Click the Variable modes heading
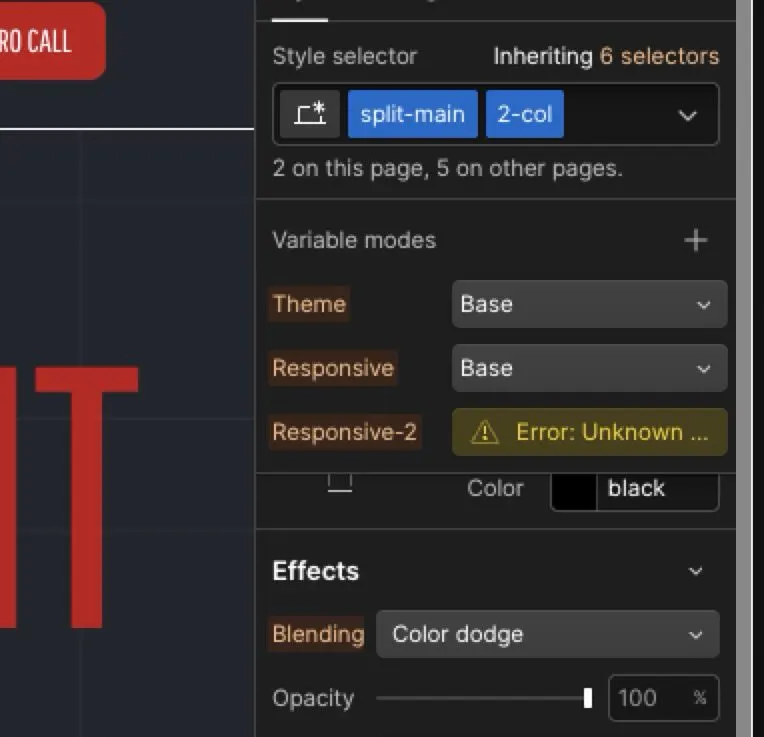 coord(354,240)
